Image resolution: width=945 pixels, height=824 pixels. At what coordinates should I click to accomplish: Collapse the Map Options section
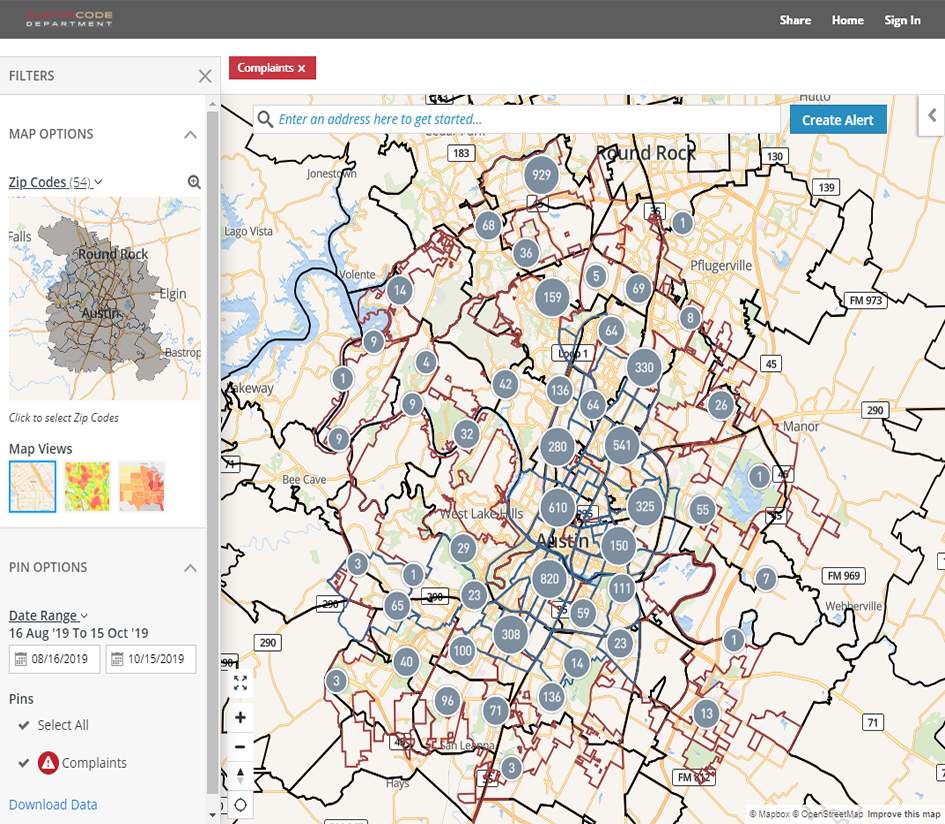pyautogui.click(x=190, y=134)
